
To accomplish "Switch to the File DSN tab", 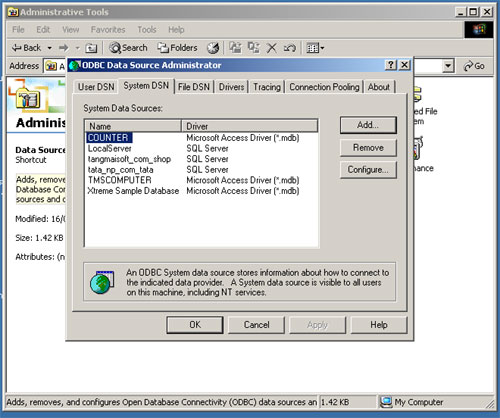I will click(x=194, y=87).
